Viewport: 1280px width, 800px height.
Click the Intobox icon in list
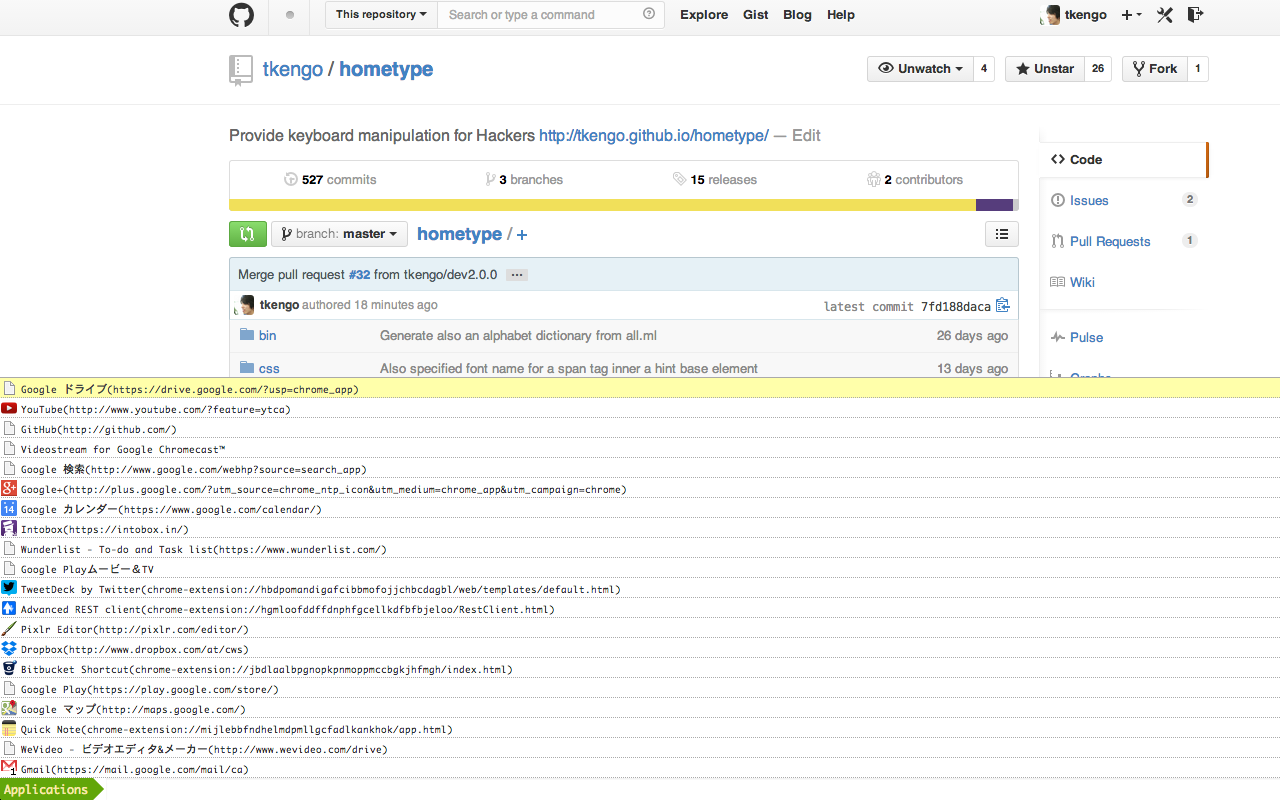pos(9,528)
